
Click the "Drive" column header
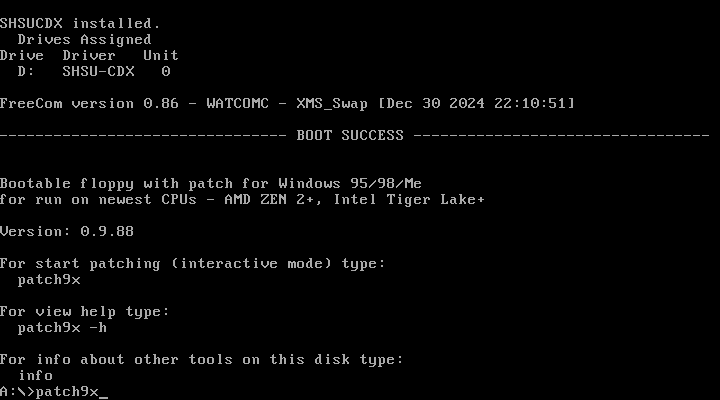22,55
